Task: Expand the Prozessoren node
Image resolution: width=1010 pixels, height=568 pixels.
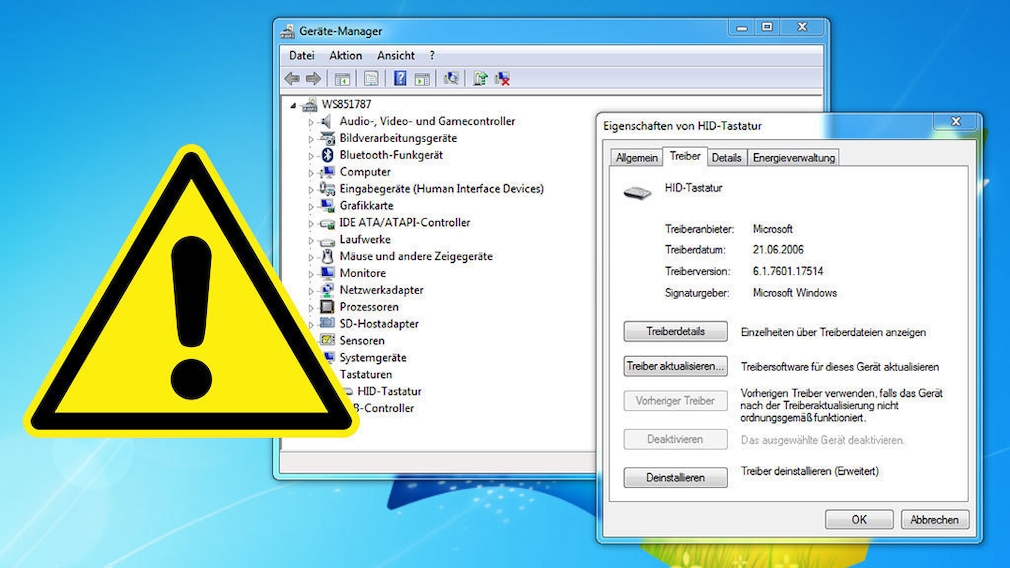Action: (x=310, y=307)
